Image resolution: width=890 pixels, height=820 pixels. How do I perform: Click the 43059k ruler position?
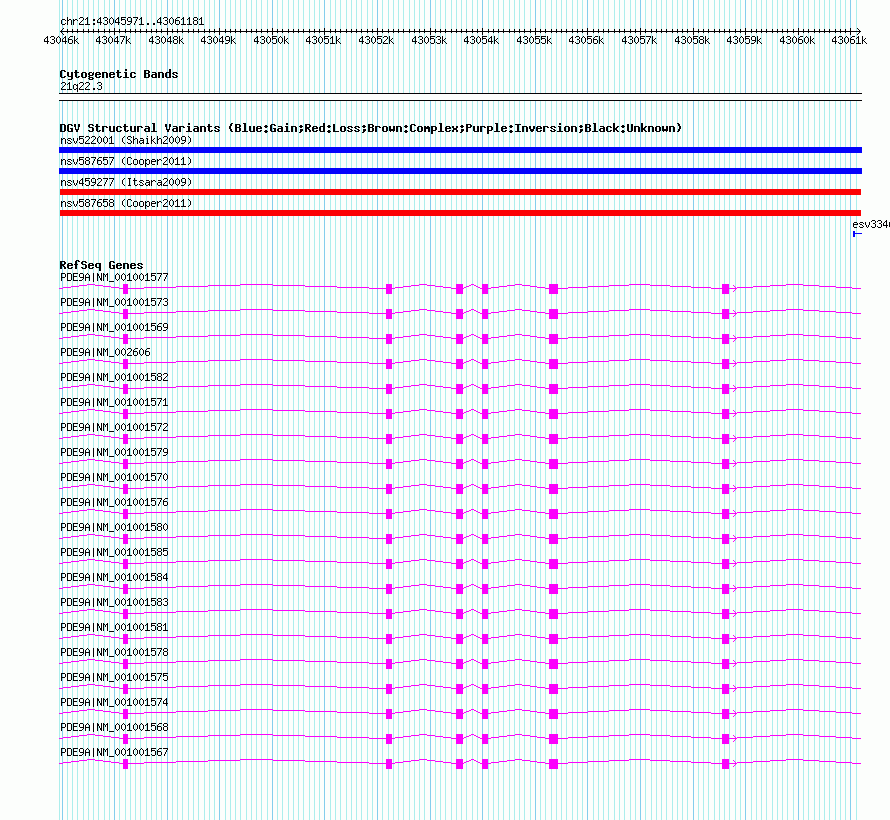[744, 40]
